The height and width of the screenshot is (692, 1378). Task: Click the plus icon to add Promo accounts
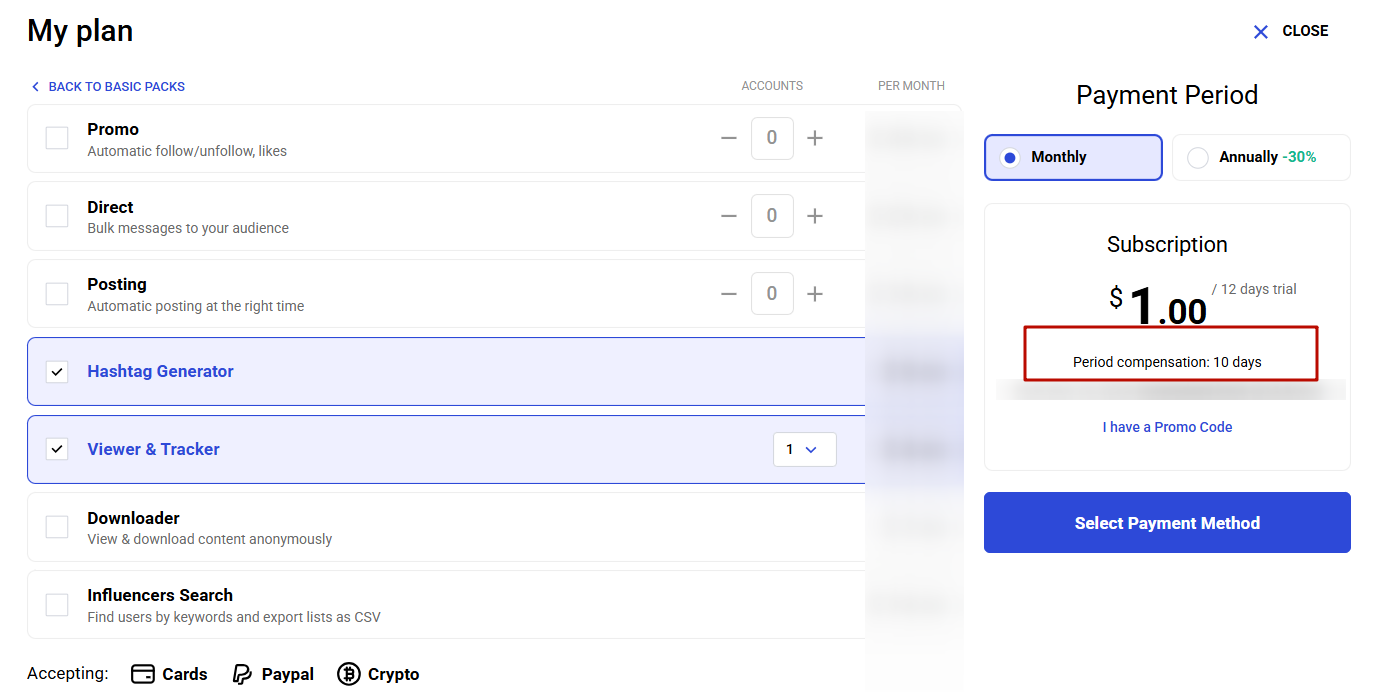pos(815,138)
